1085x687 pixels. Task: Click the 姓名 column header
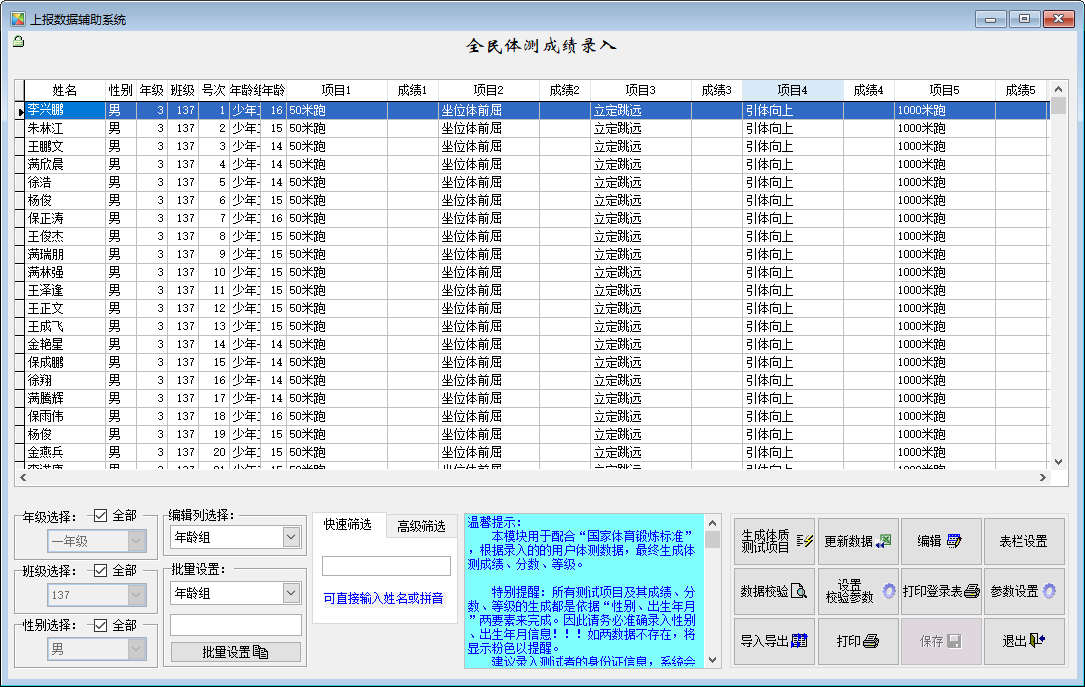pyautogui.click(x=65, y=90)
